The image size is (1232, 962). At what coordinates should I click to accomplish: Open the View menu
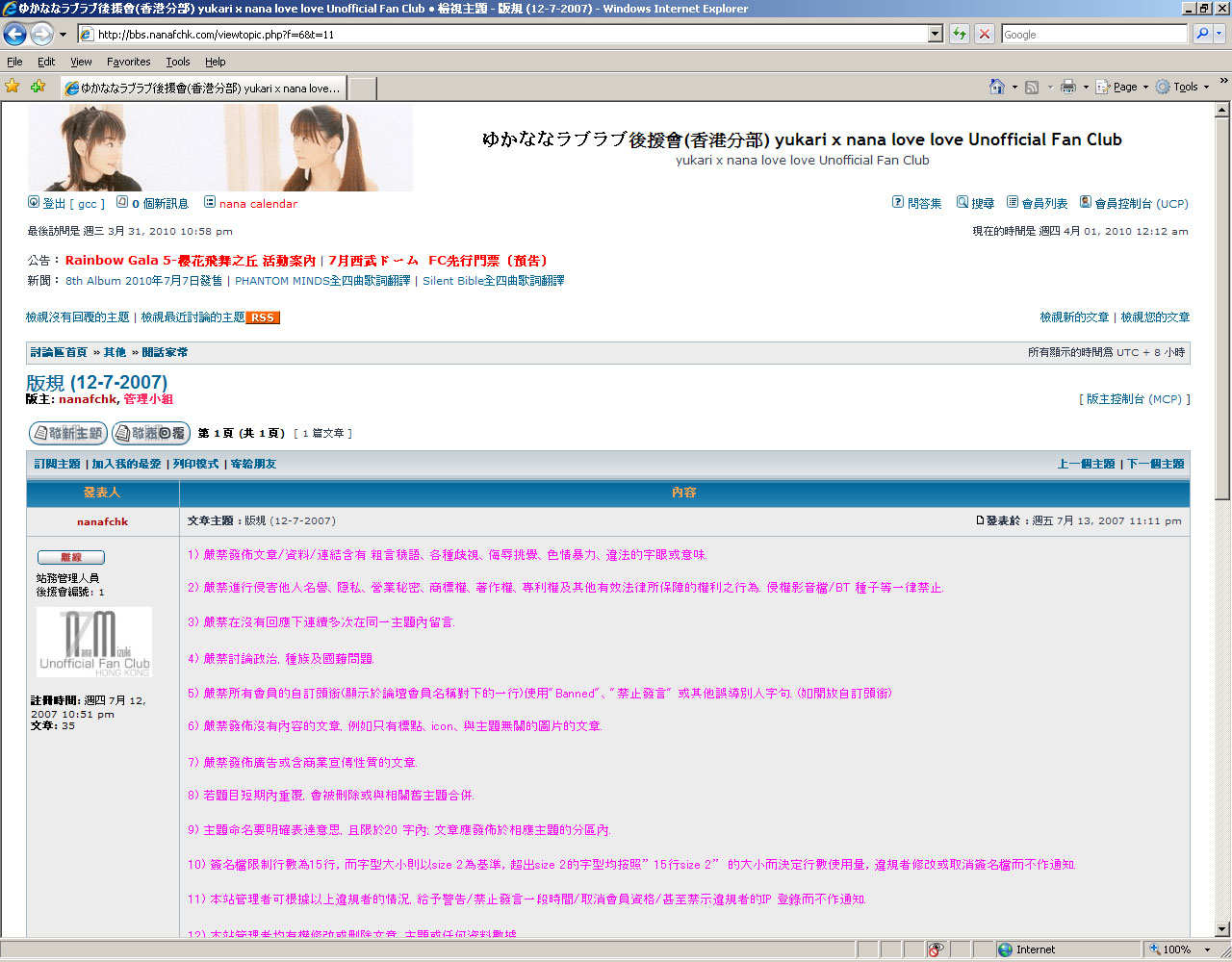click(x=81, y=62)
